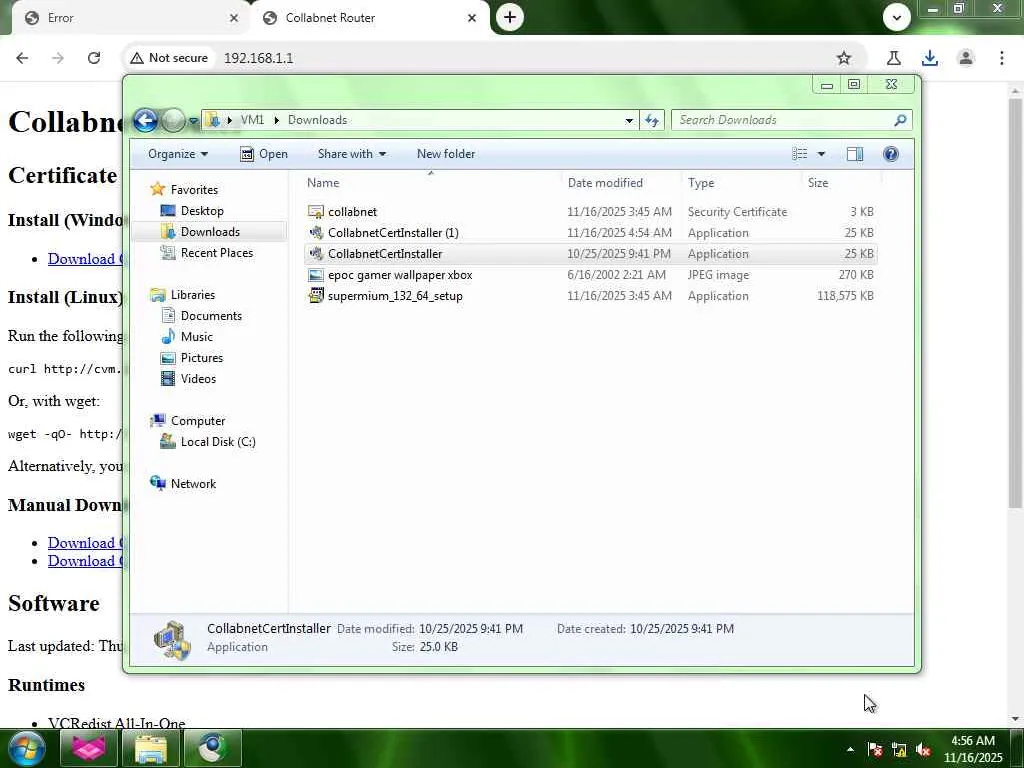Click the browser Back arrow

tap(22, 58)
